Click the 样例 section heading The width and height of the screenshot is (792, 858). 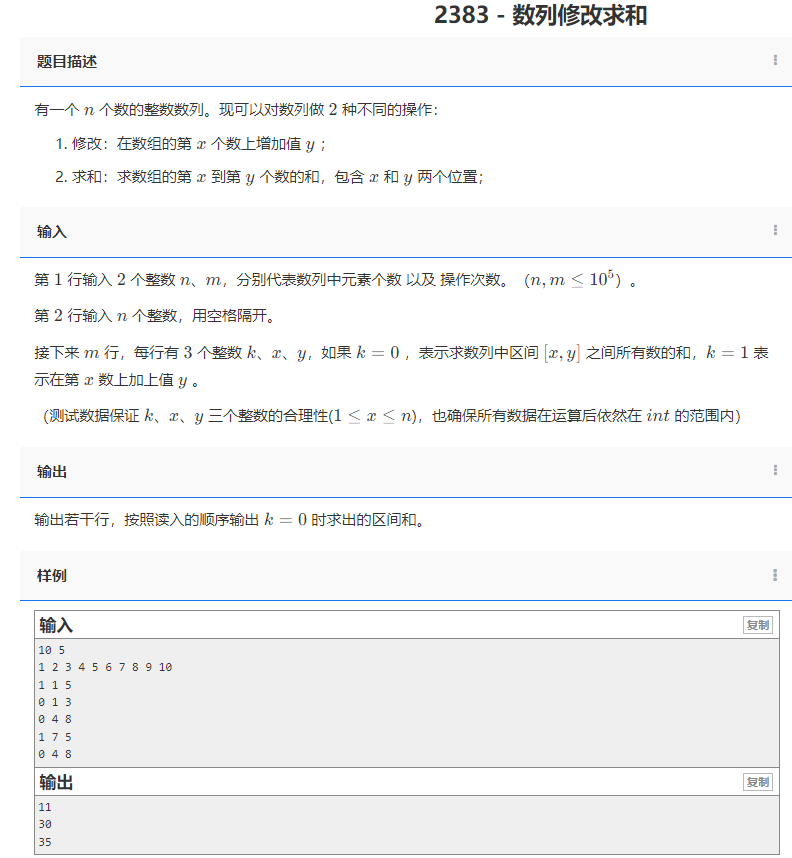click(x=51, y=575)
